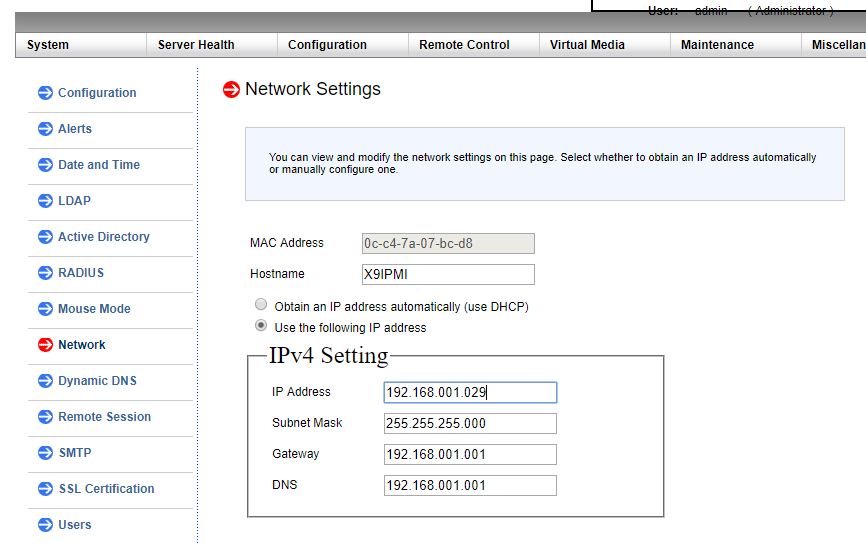This screenshot has height=543, width=866.
Task: Click the arrow icon next to LDAP
Action: [x=45, y=201]
